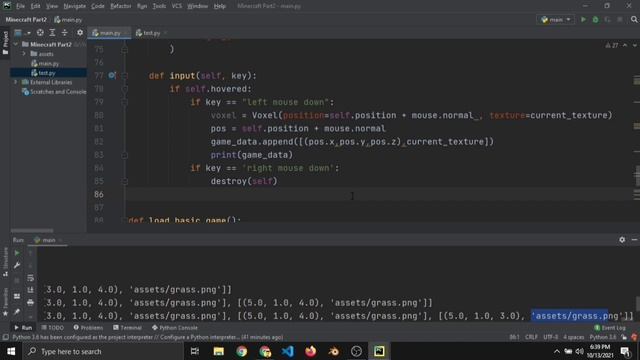Fold the if self.hovered block on line 78
Viewport: 640px width, 360px height.
tap(124, 89)
